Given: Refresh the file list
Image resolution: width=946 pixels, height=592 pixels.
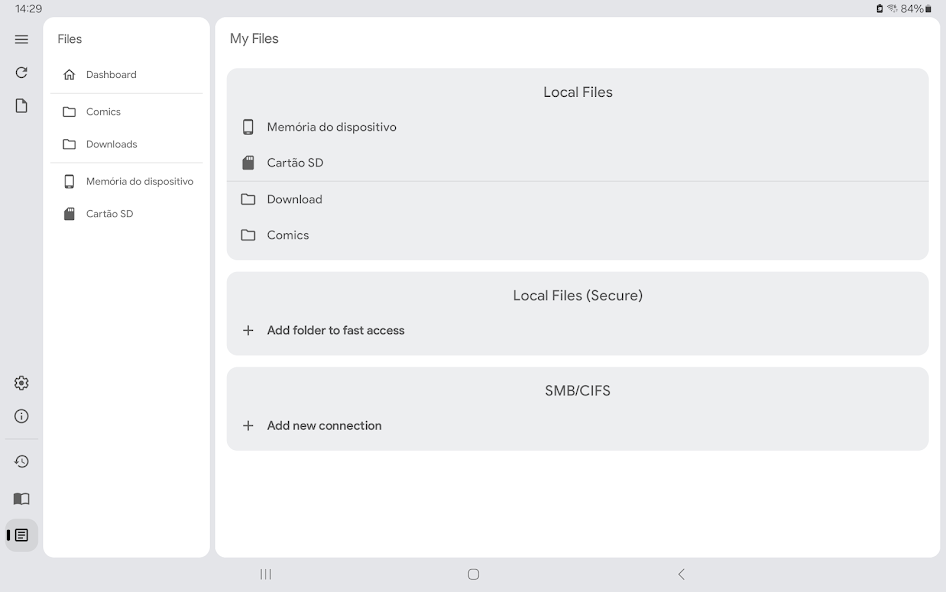Looking at the screenshot, I should 21,72.
